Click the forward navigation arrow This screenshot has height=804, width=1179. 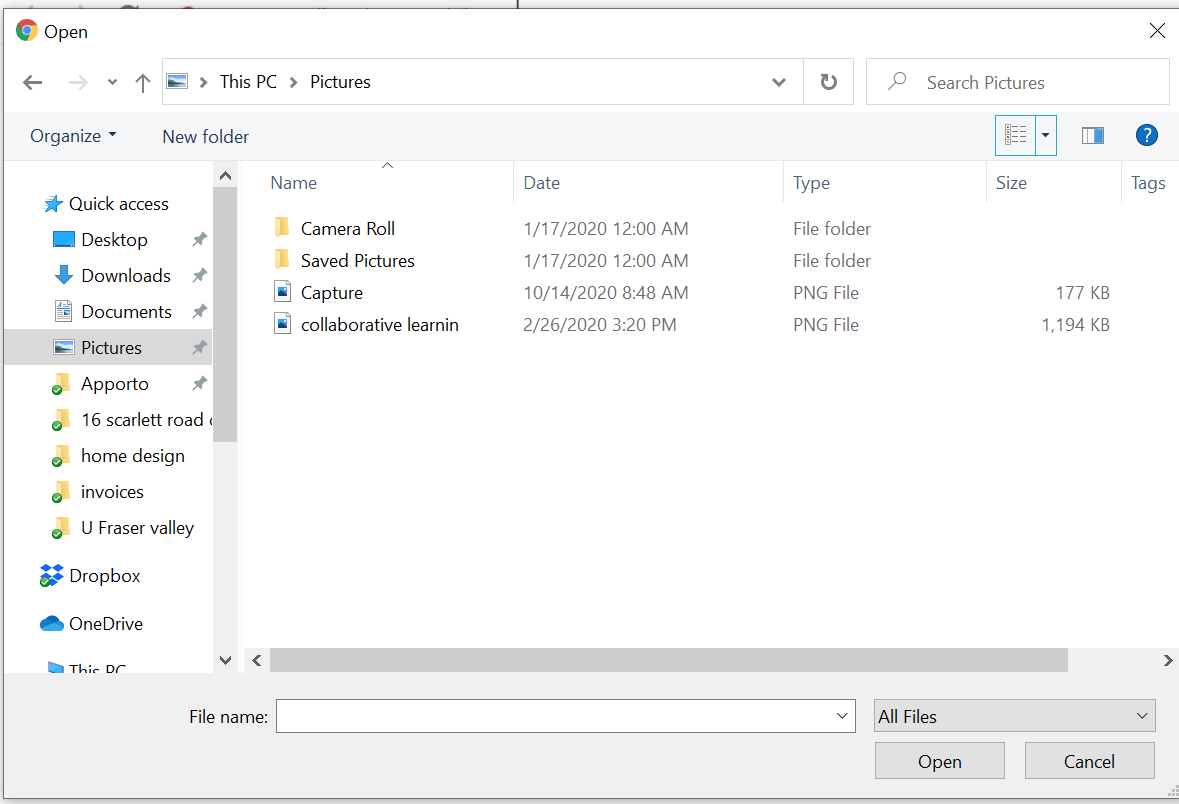point(78,82)
